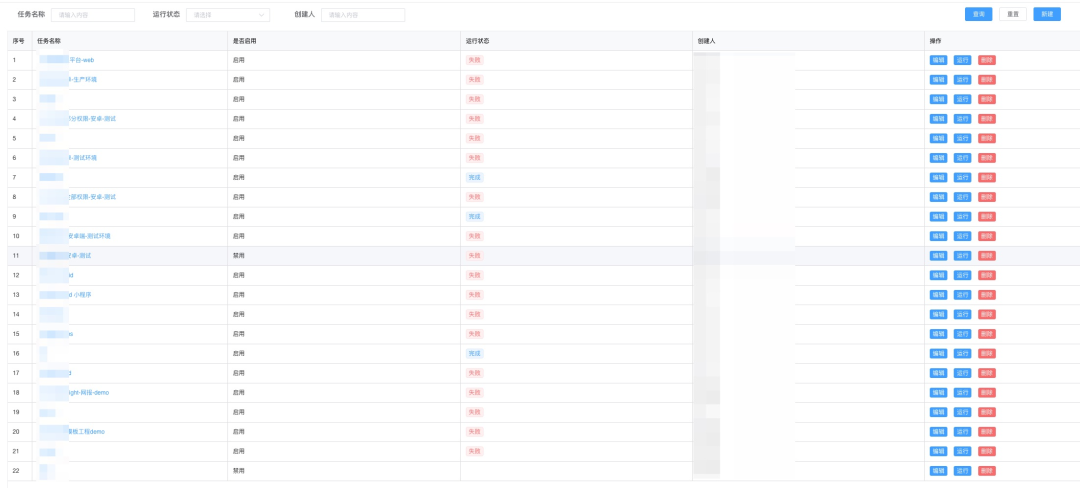This screenshot has width=1080, height=488.
Task: Run the task in row 2
Action: (963, 80)
